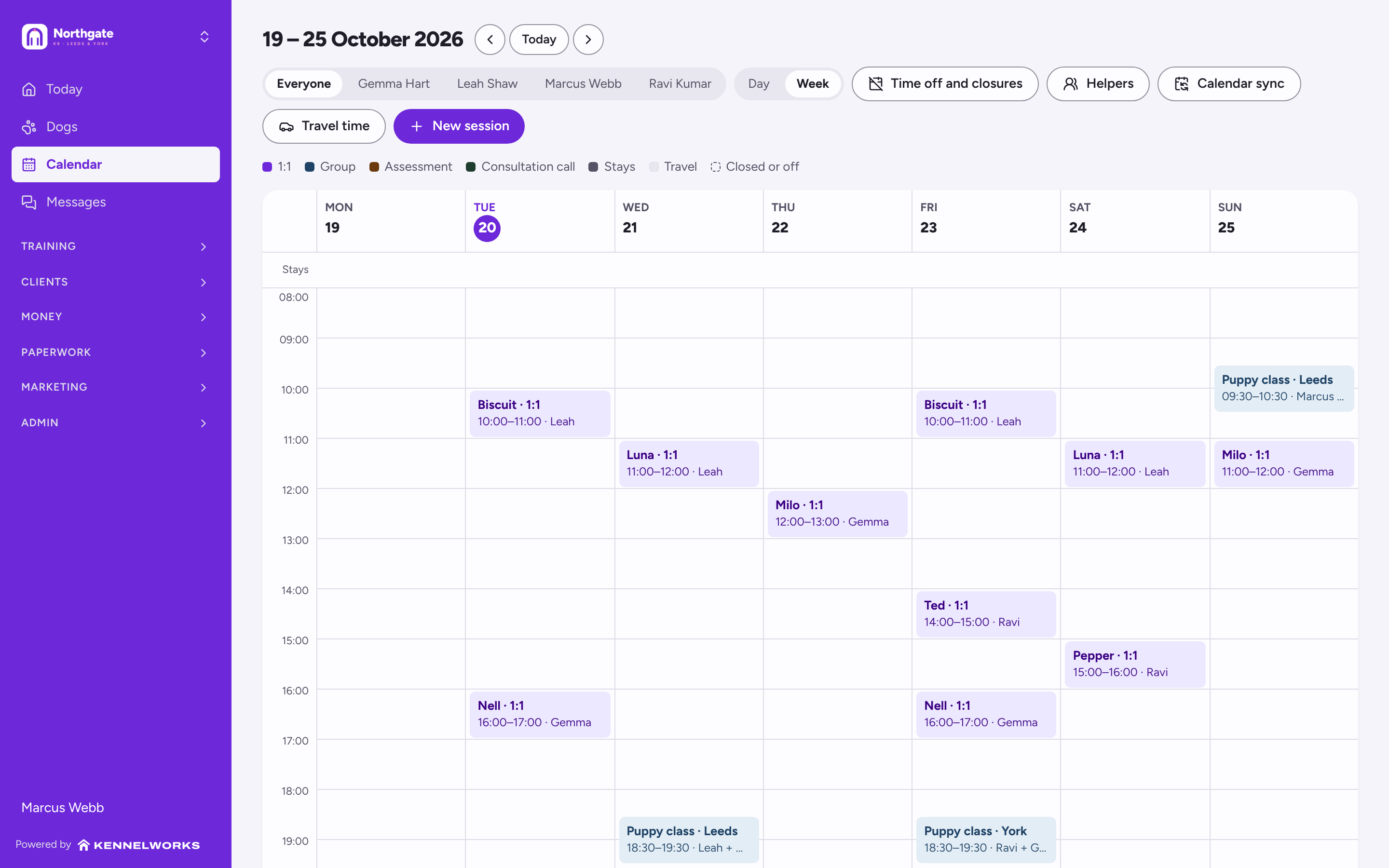Viewport: 1389px width, 868px height.
Task: Expand the Money section
Action: (115, 317)
